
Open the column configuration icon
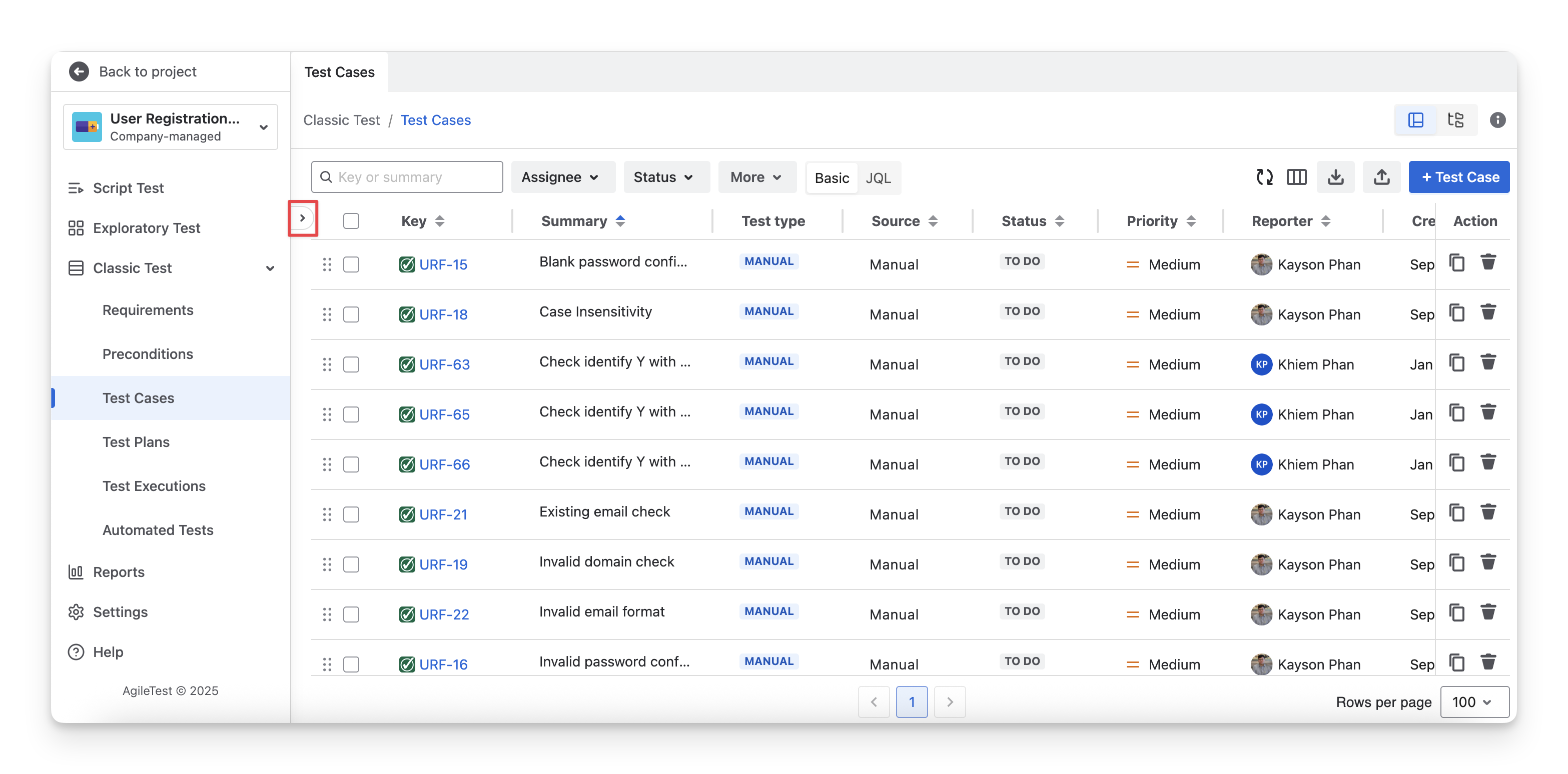1296,177
